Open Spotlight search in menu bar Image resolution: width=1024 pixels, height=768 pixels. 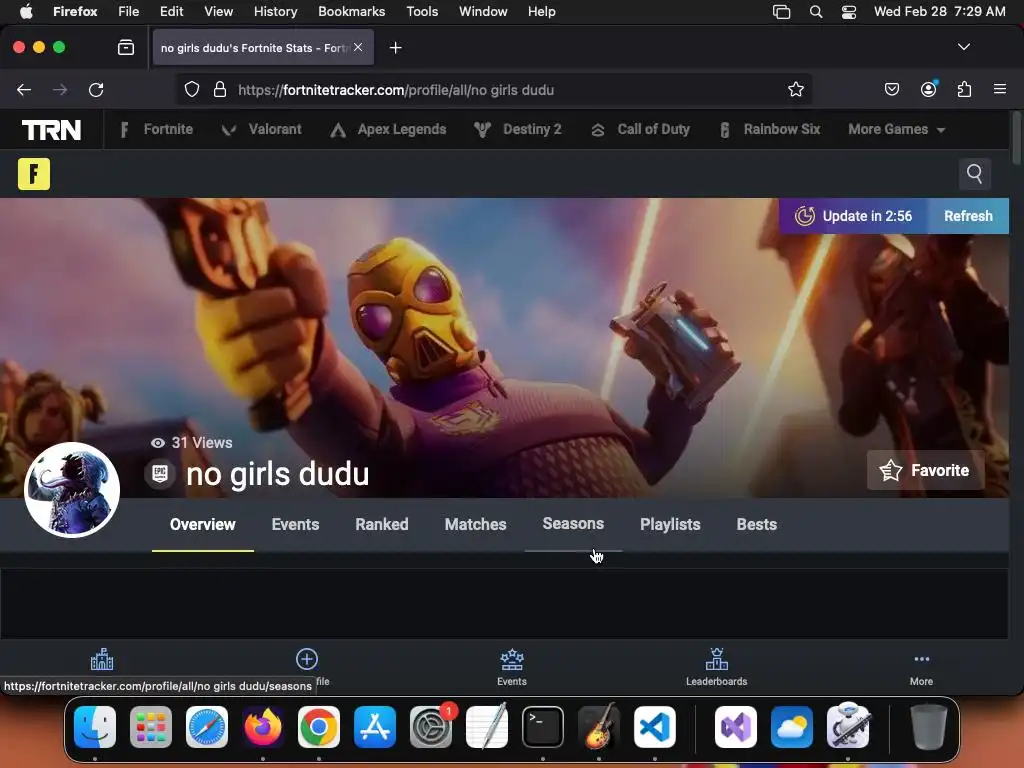[x=816, y=12]
